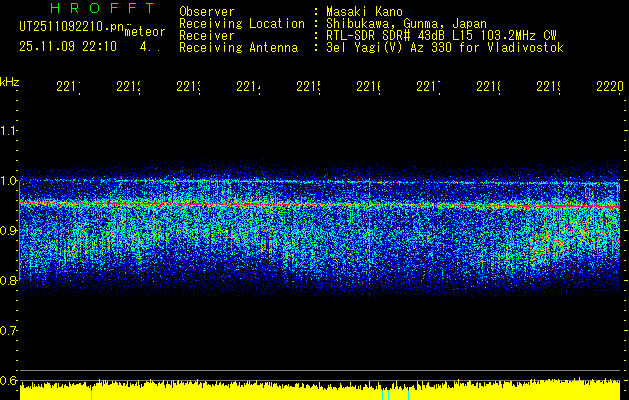Select the observer name Masaki Kano
The width and height of the screenshot is (629, 400).
coord(364,11)
